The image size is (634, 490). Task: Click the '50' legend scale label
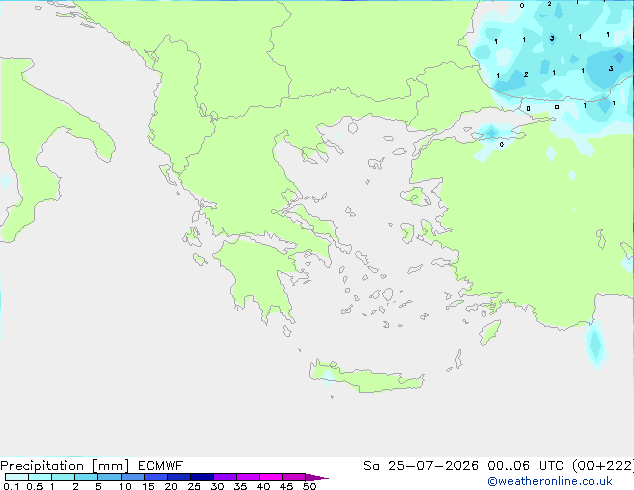pyautogui.click(x=310, y=486)
